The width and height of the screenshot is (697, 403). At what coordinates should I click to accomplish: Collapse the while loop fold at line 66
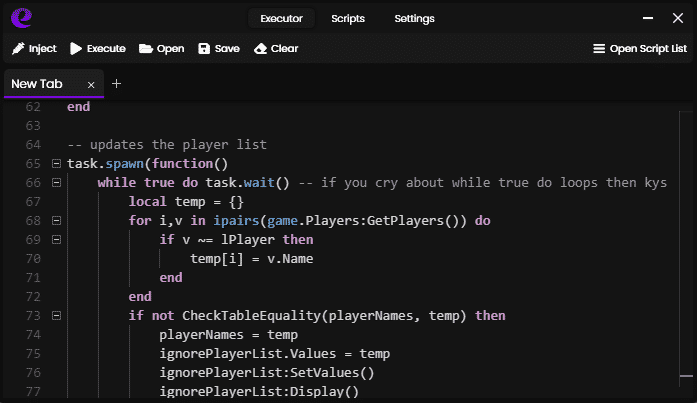point(56,183)
